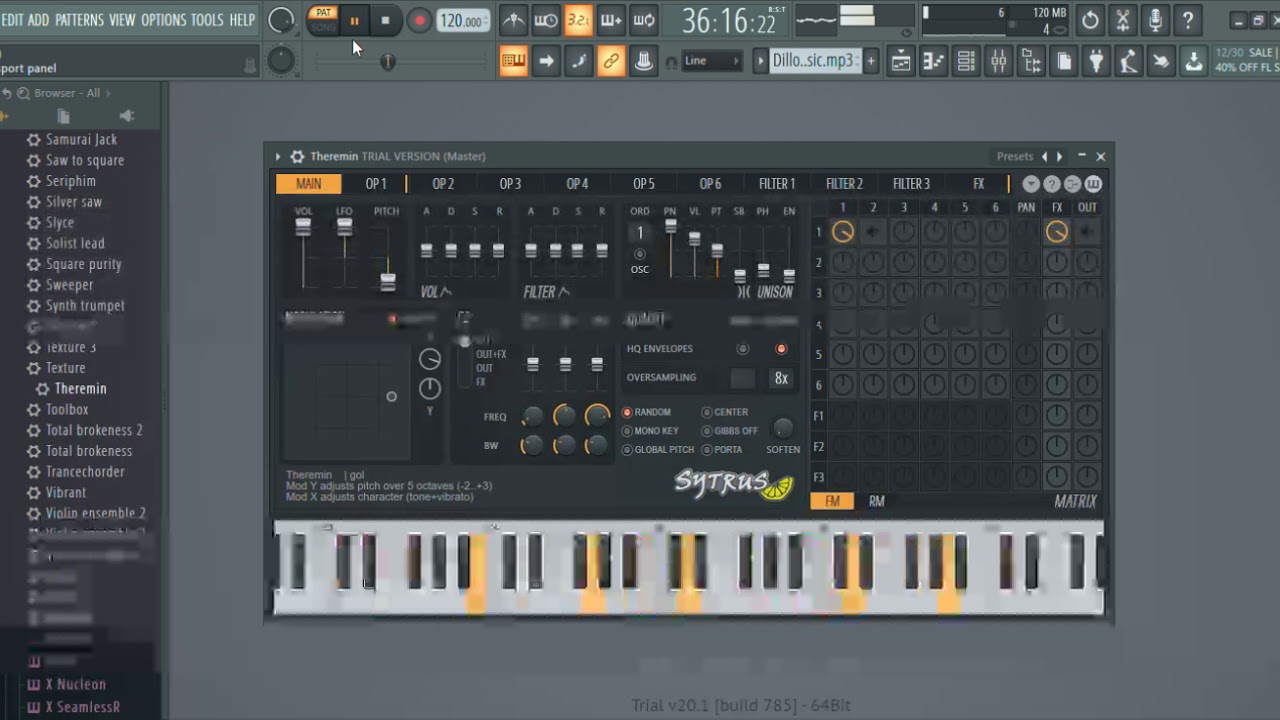Screen dimensions: 1280x720
Task: Toggle PAT/SONG mode switch
Action: [x=323, y=20]
